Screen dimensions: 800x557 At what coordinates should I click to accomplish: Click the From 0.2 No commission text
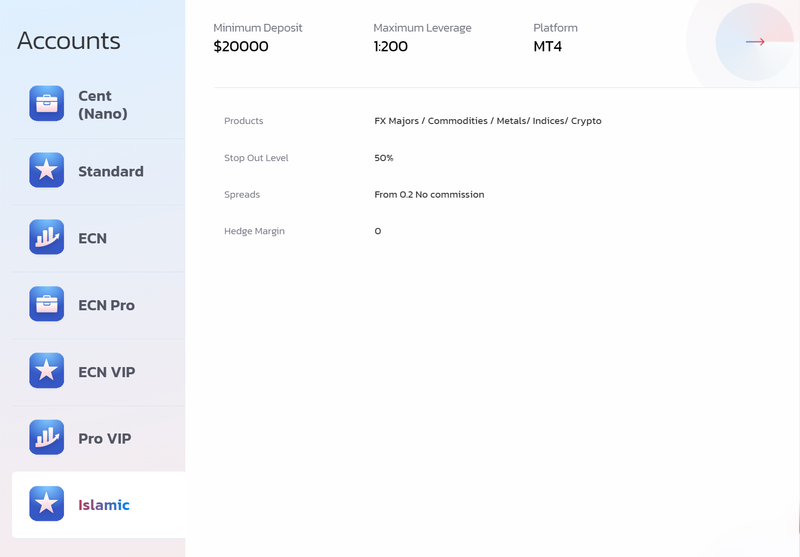pos(429,194)
